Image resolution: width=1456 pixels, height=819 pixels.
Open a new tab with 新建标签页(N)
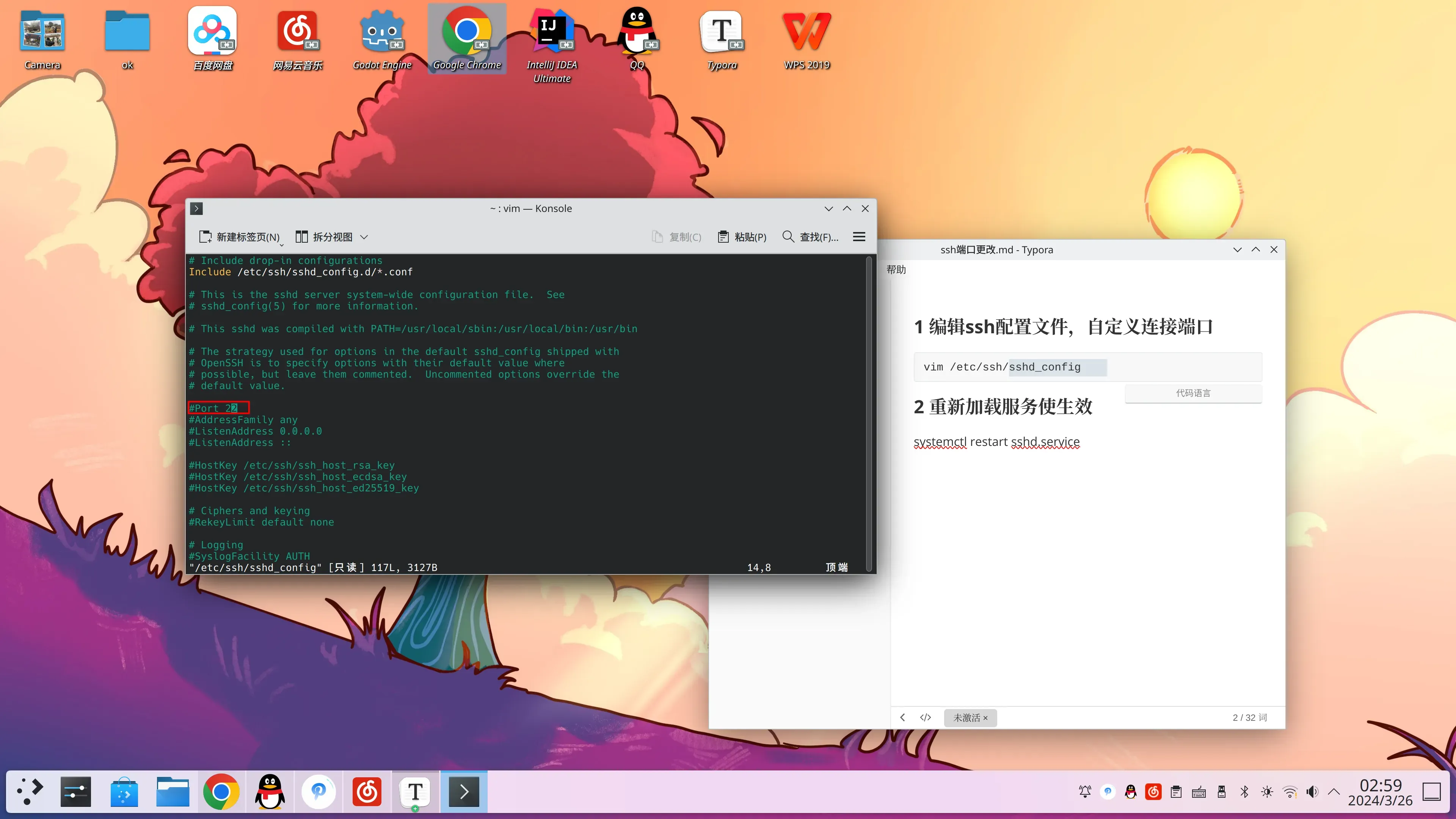pos(240,237)
